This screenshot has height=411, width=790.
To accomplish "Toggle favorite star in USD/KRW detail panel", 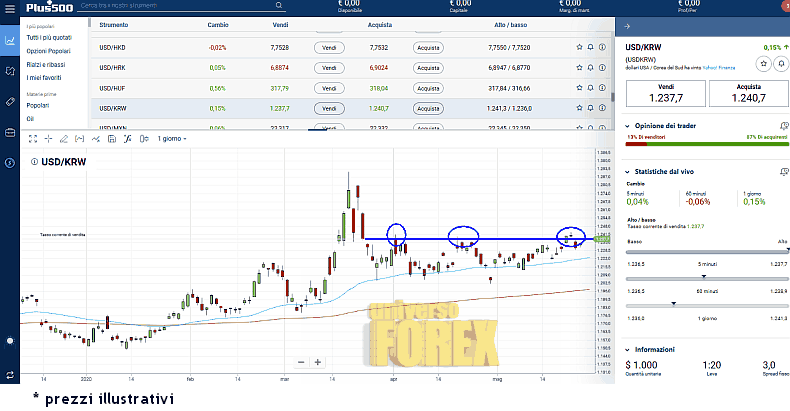I will [x=763, y=62].
